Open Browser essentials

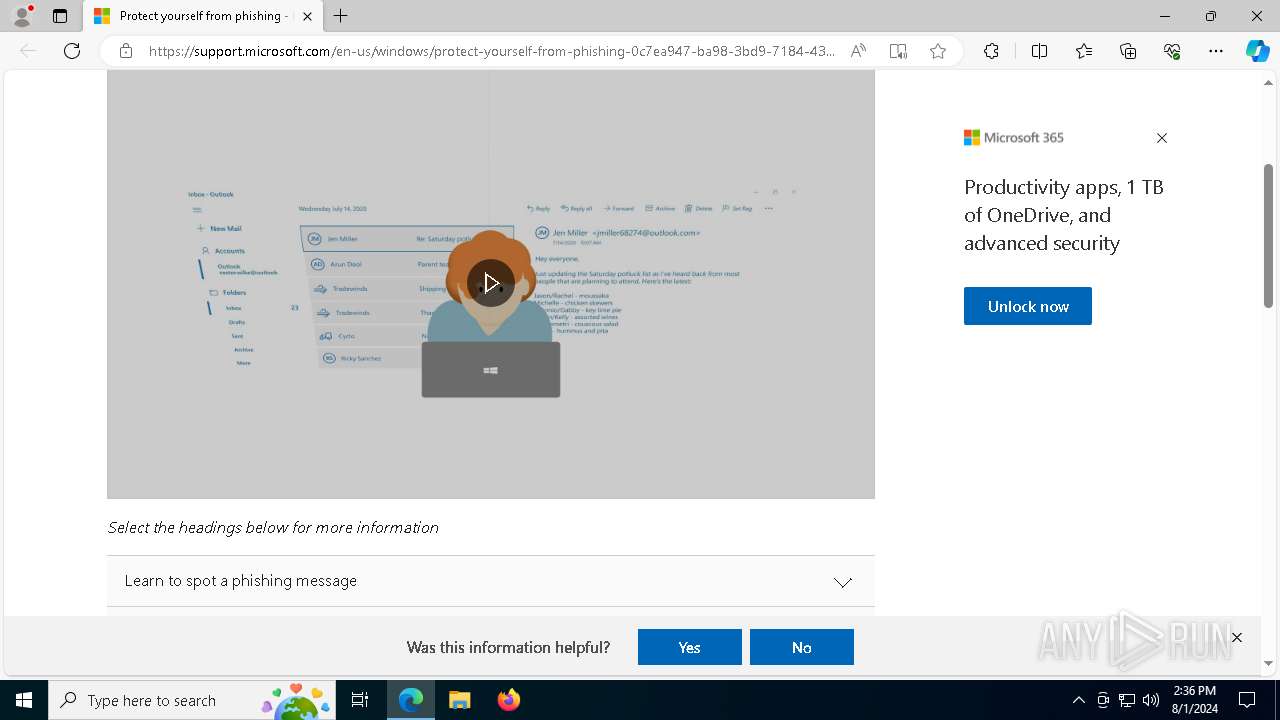pos(1172,51)
